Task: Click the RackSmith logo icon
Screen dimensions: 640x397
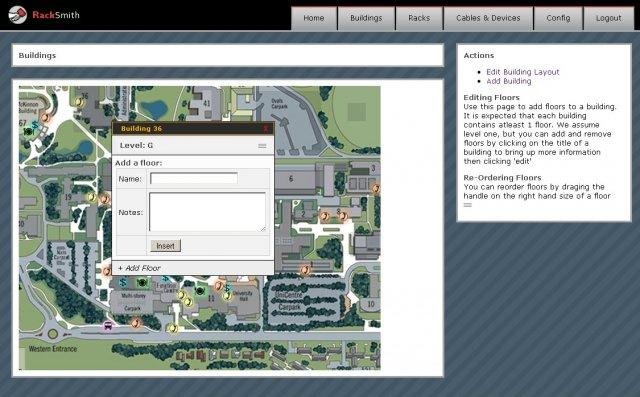Action: tap(18, 15)
